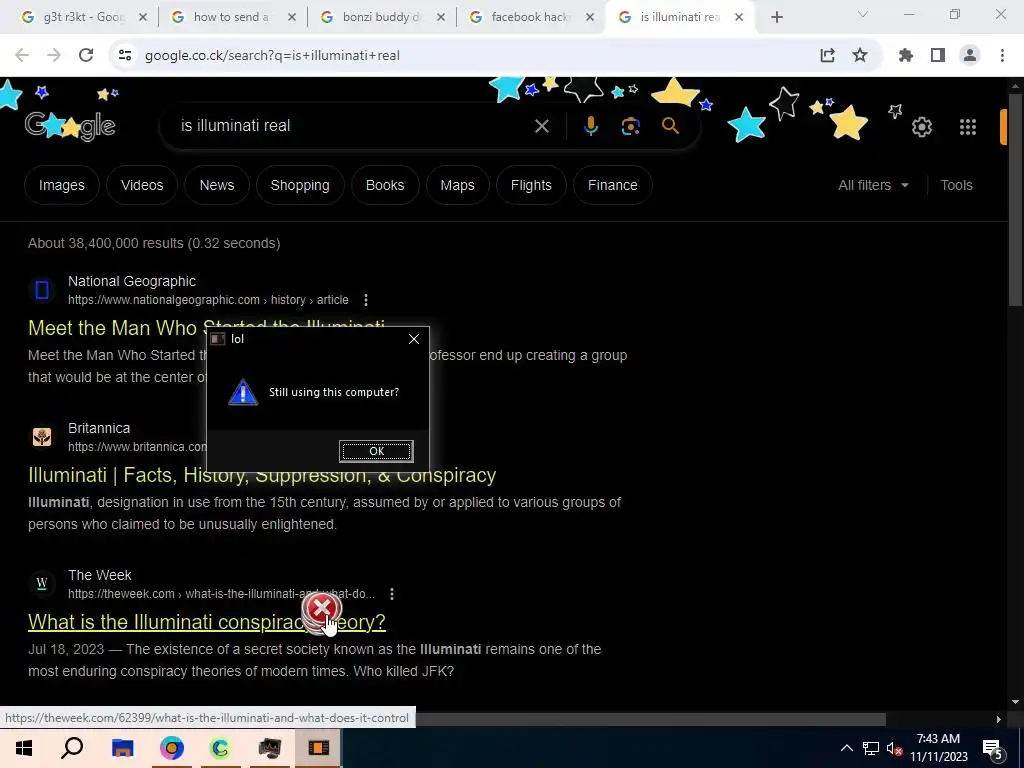Bookmark this page with the star icon
This screenshot has height=768, width=1024.
860,56
